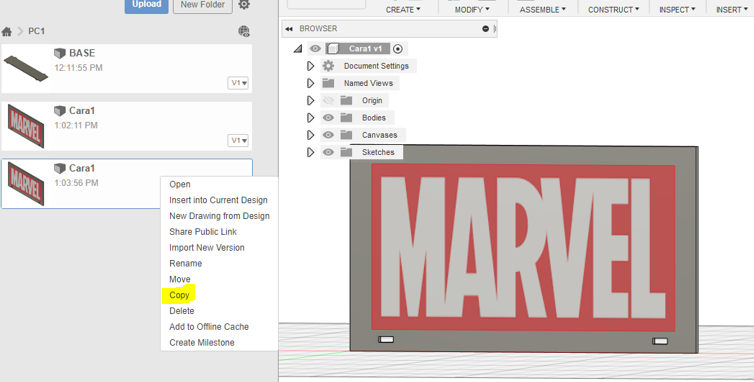754x382 pixels.
Task: Click the Upload button
Action: coord(147,5)
